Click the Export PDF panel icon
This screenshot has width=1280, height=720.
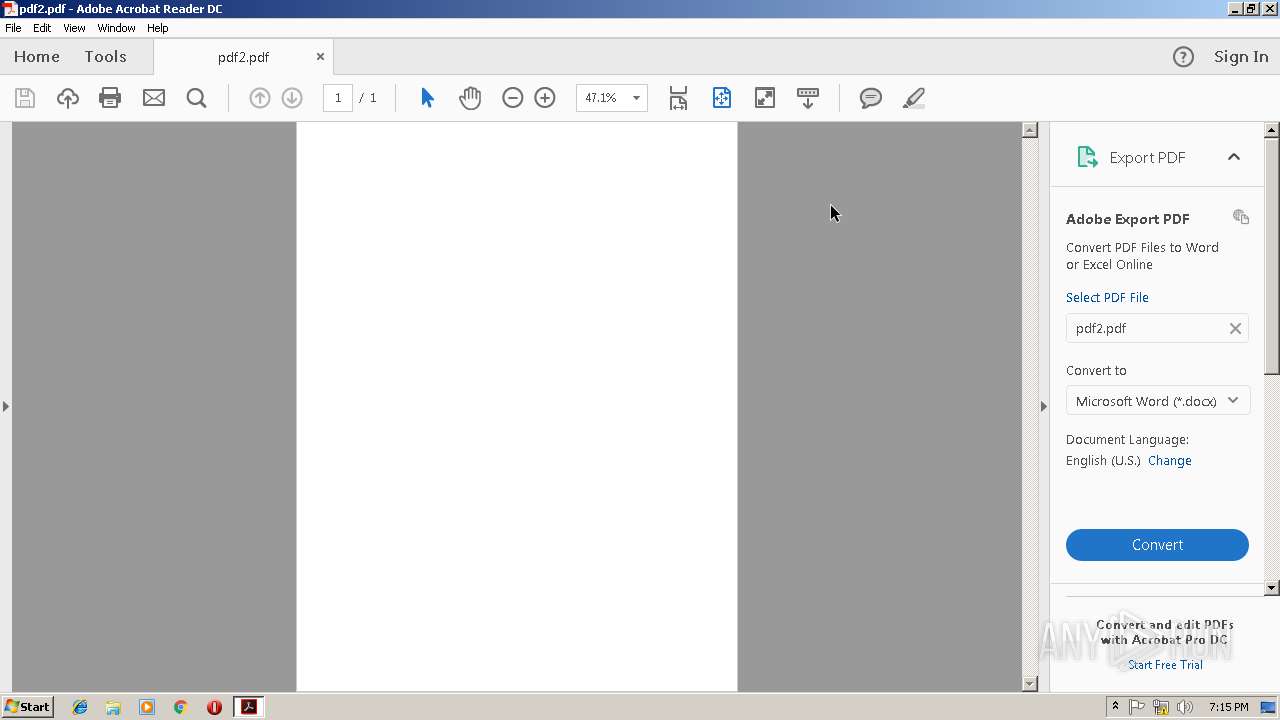[x=1087, y=157]
